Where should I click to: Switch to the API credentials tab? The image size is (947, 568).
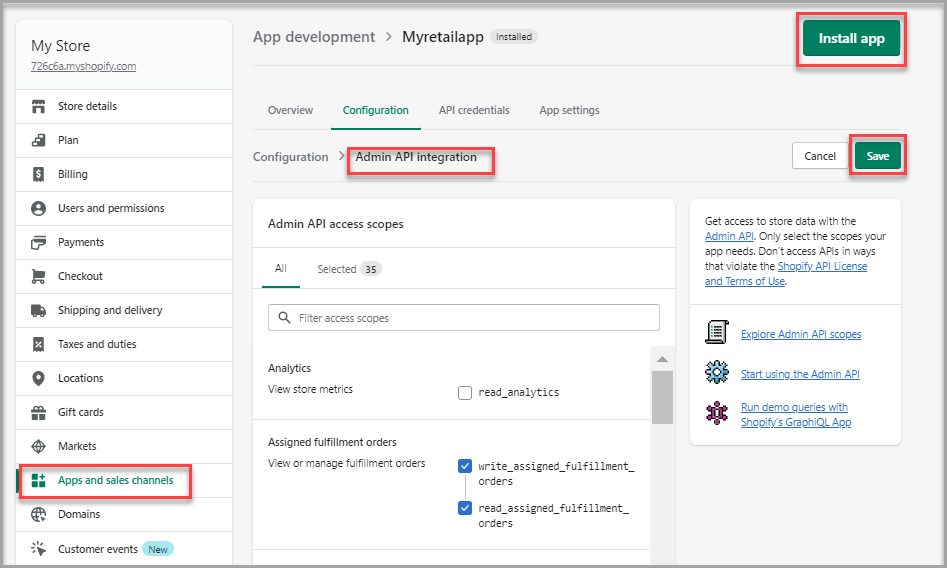[474, 110]
